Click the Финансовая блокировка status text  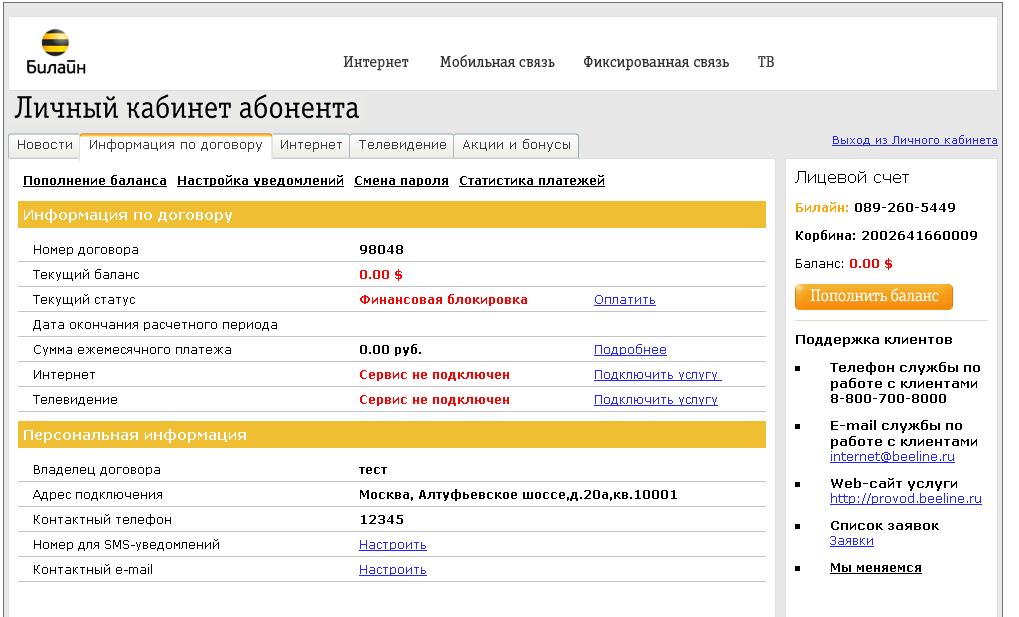coord(443,300)
